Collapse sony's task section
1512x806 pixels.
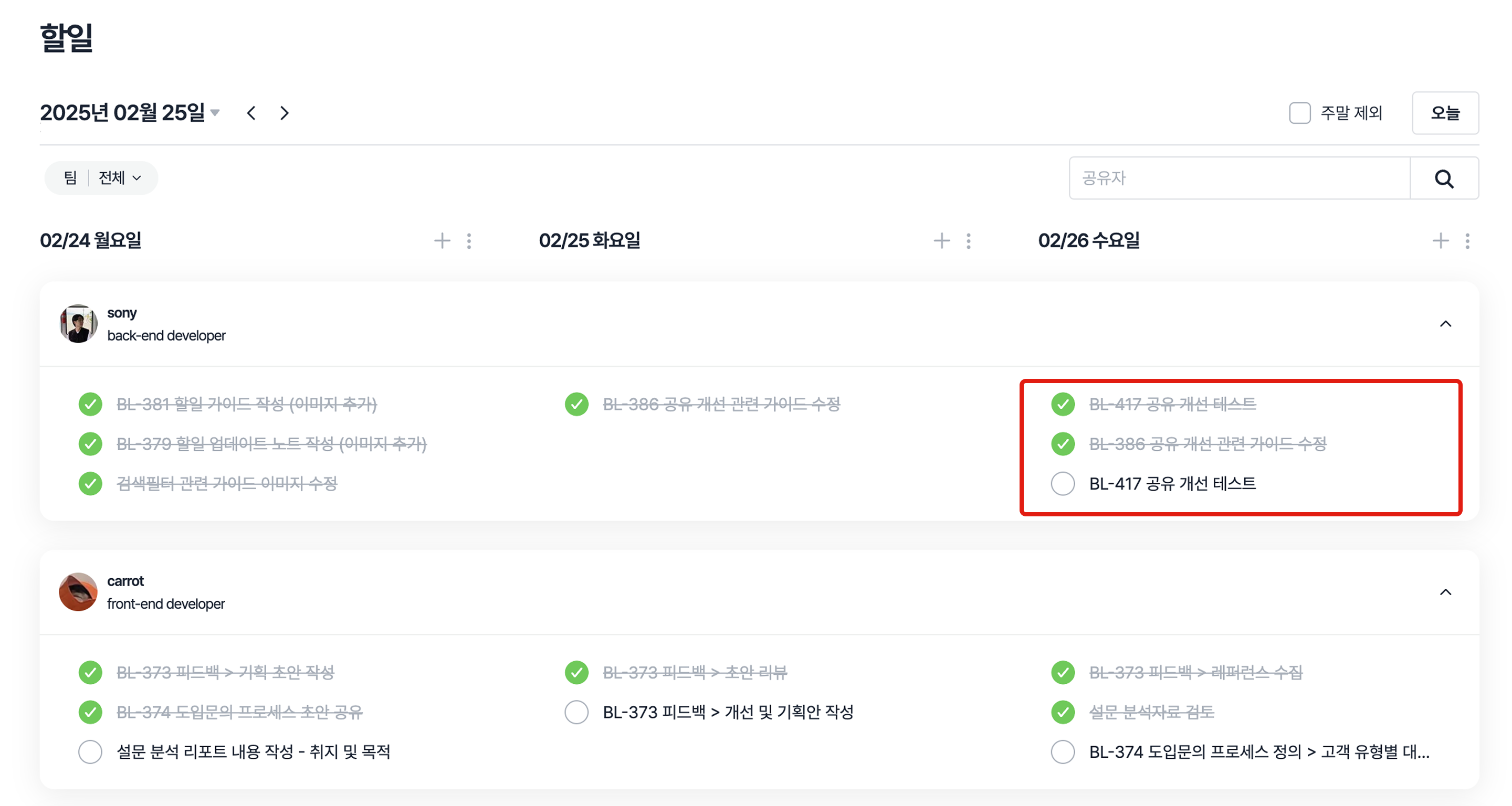(1445, 324)
